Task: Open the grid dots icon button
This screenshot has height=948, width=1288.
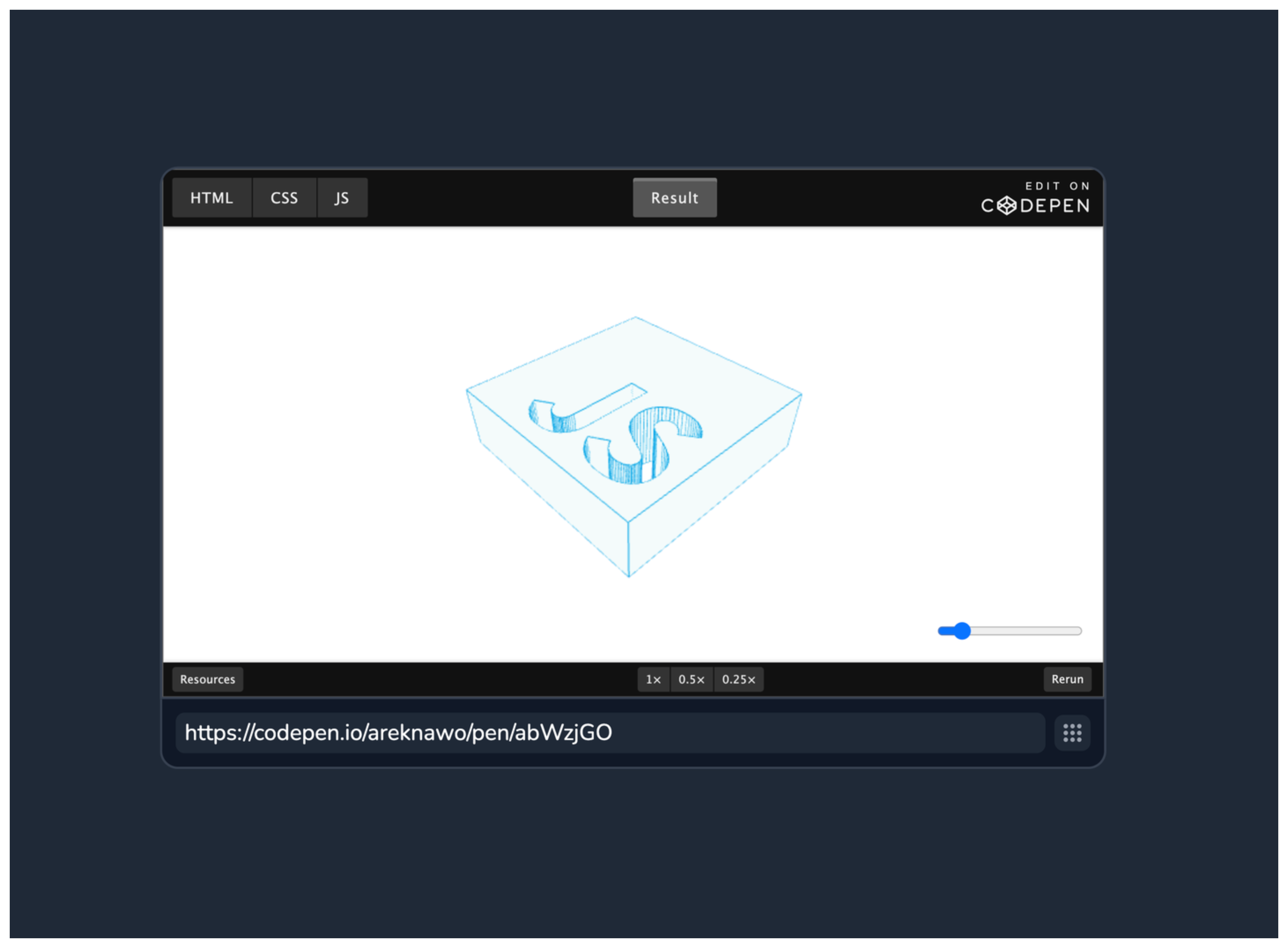Action: pyautogui.click(x=1072, y=733)
